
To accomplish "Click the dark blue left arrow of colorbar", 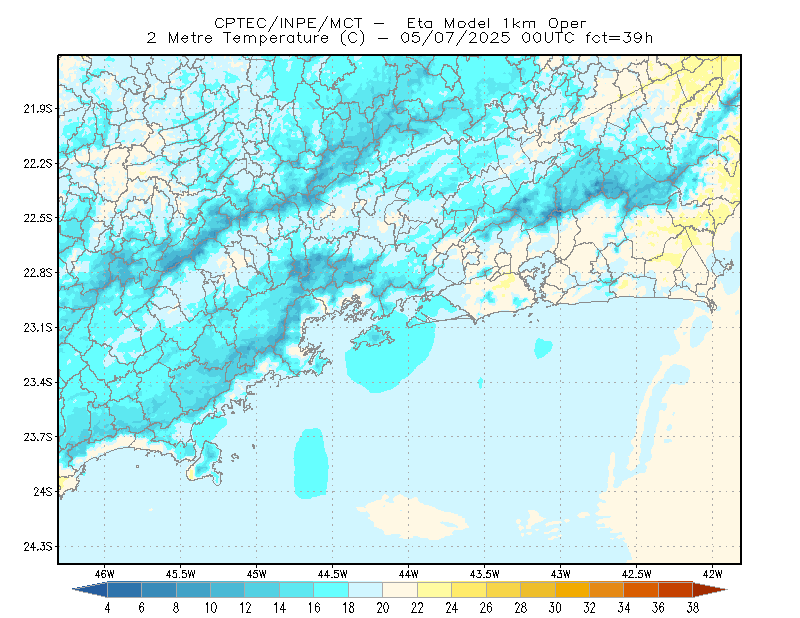I will pyautogui.click(x=90, y=590).
